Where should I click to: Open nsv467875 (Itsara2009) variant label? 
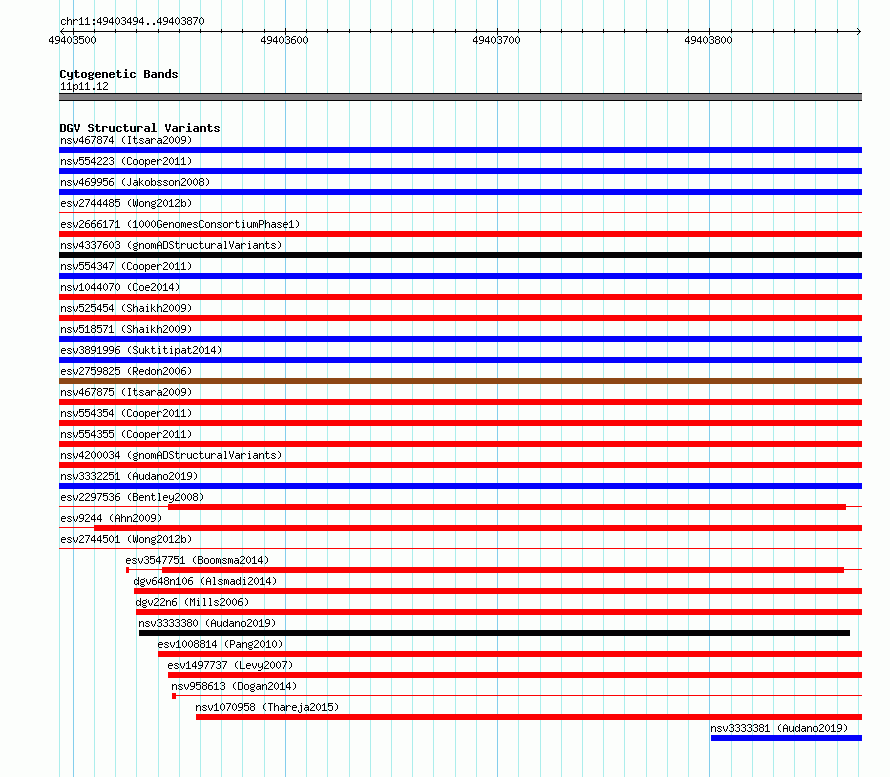coord(126,392)
